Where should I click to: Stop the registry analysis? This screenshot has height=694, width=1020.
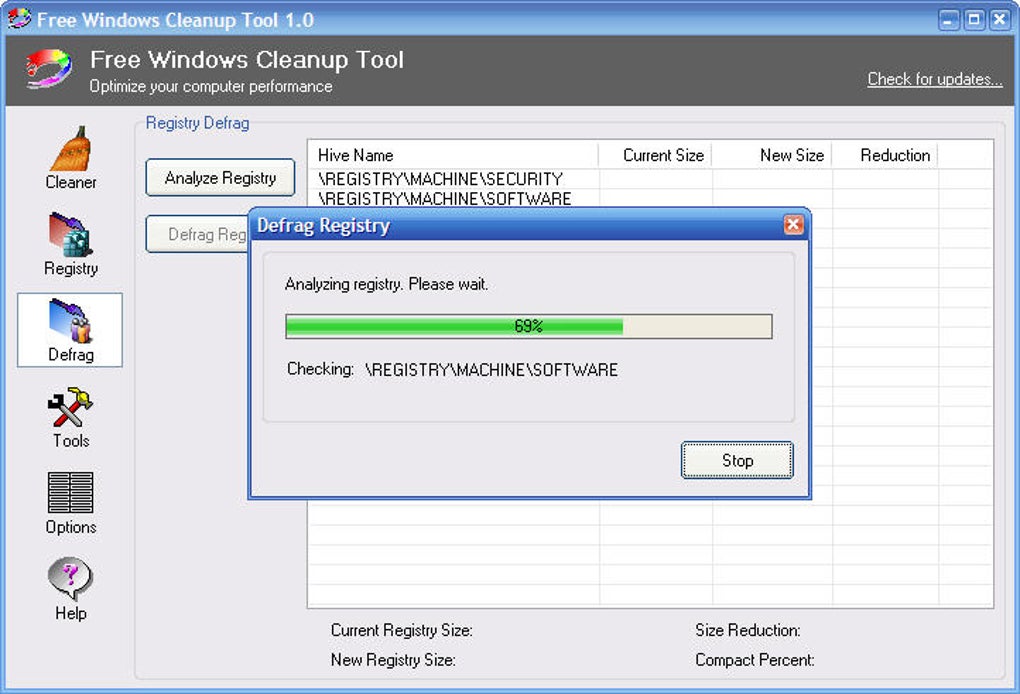[x=737, y=460]
